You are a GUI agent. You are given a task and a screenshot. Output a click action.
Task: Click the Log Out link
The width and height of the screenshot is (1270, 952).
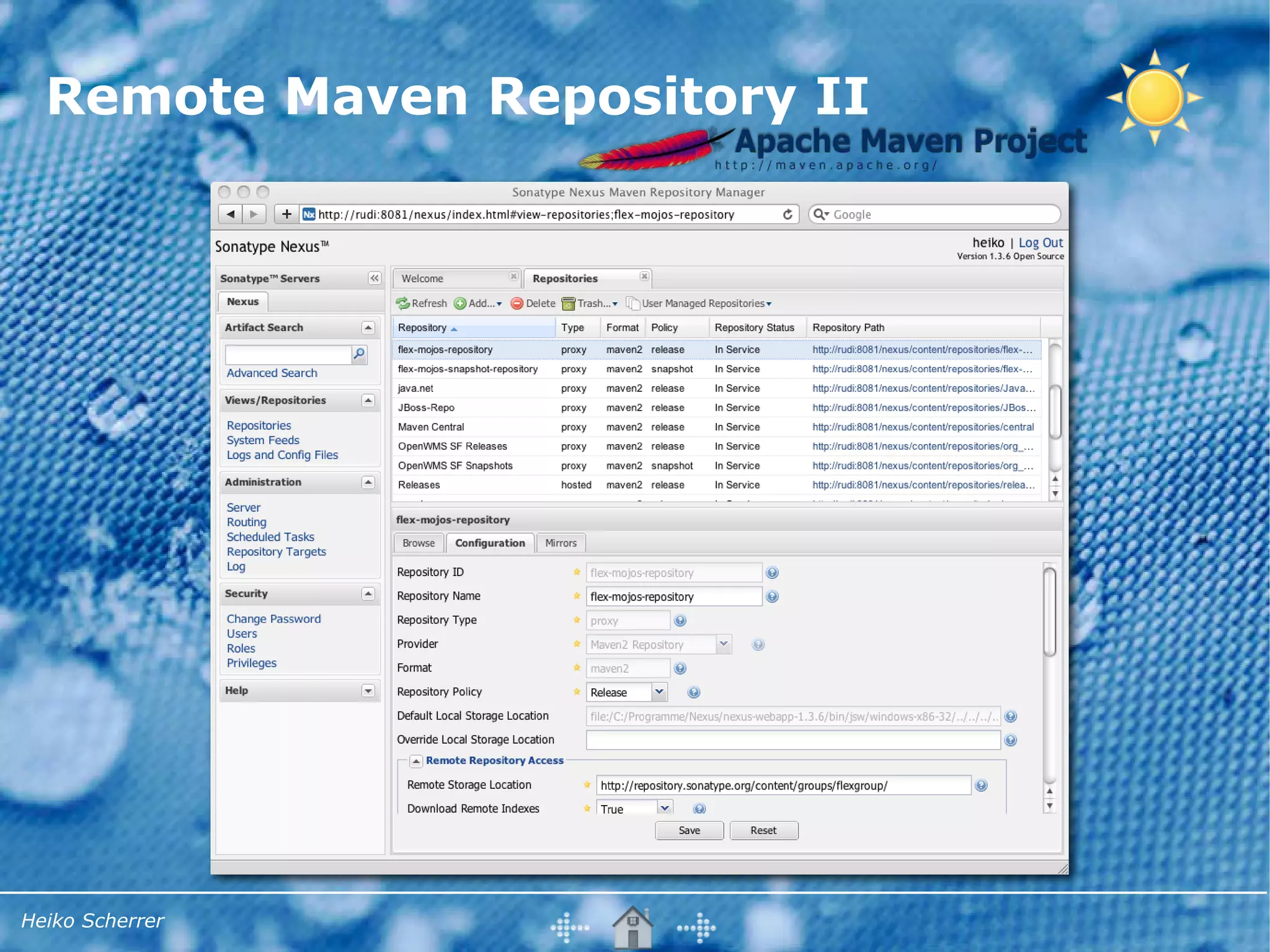(x=1041, y=242)
